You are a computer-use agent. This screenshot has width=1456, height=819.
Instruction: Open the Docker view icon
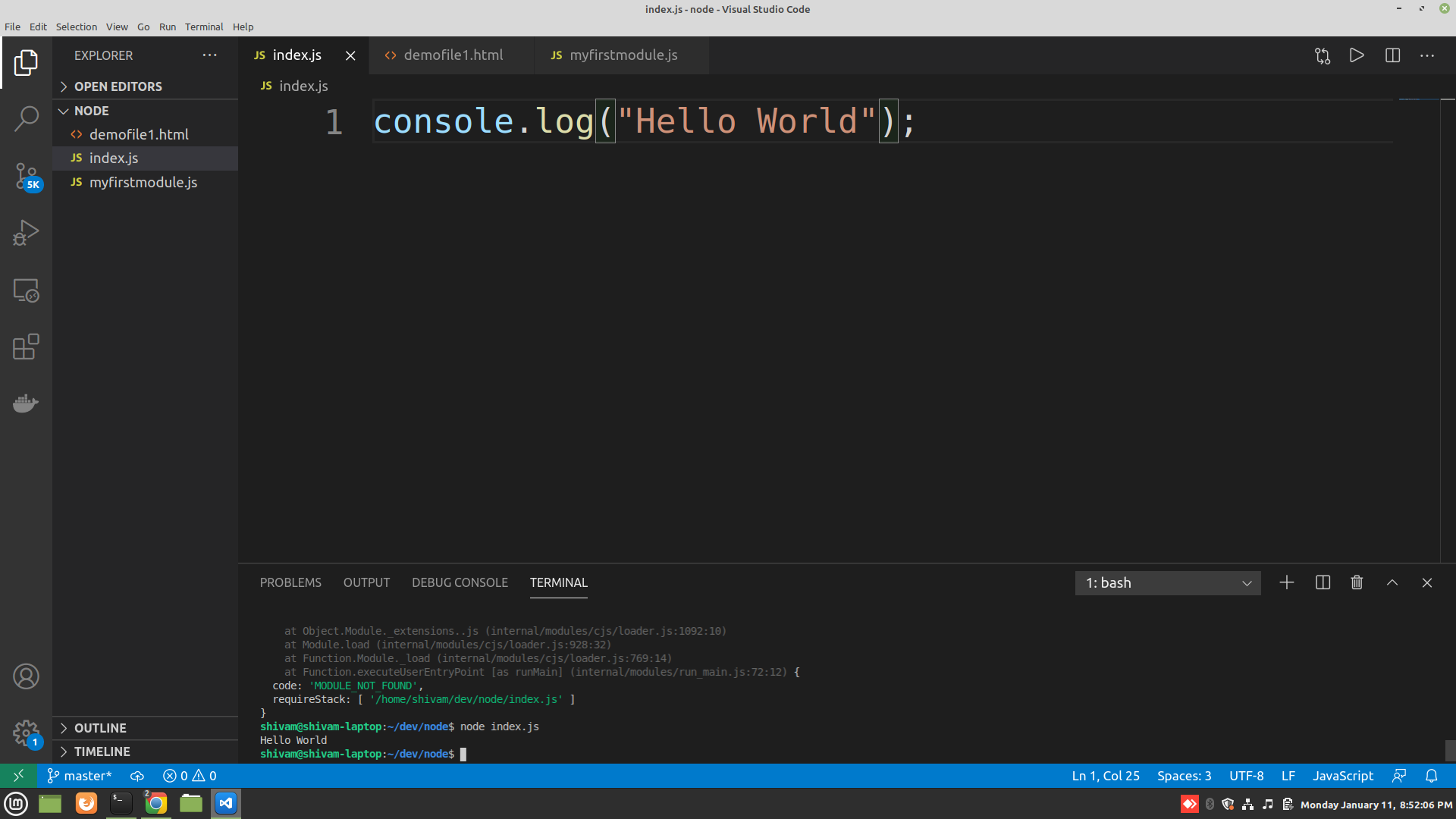click(x=26, y=403)
